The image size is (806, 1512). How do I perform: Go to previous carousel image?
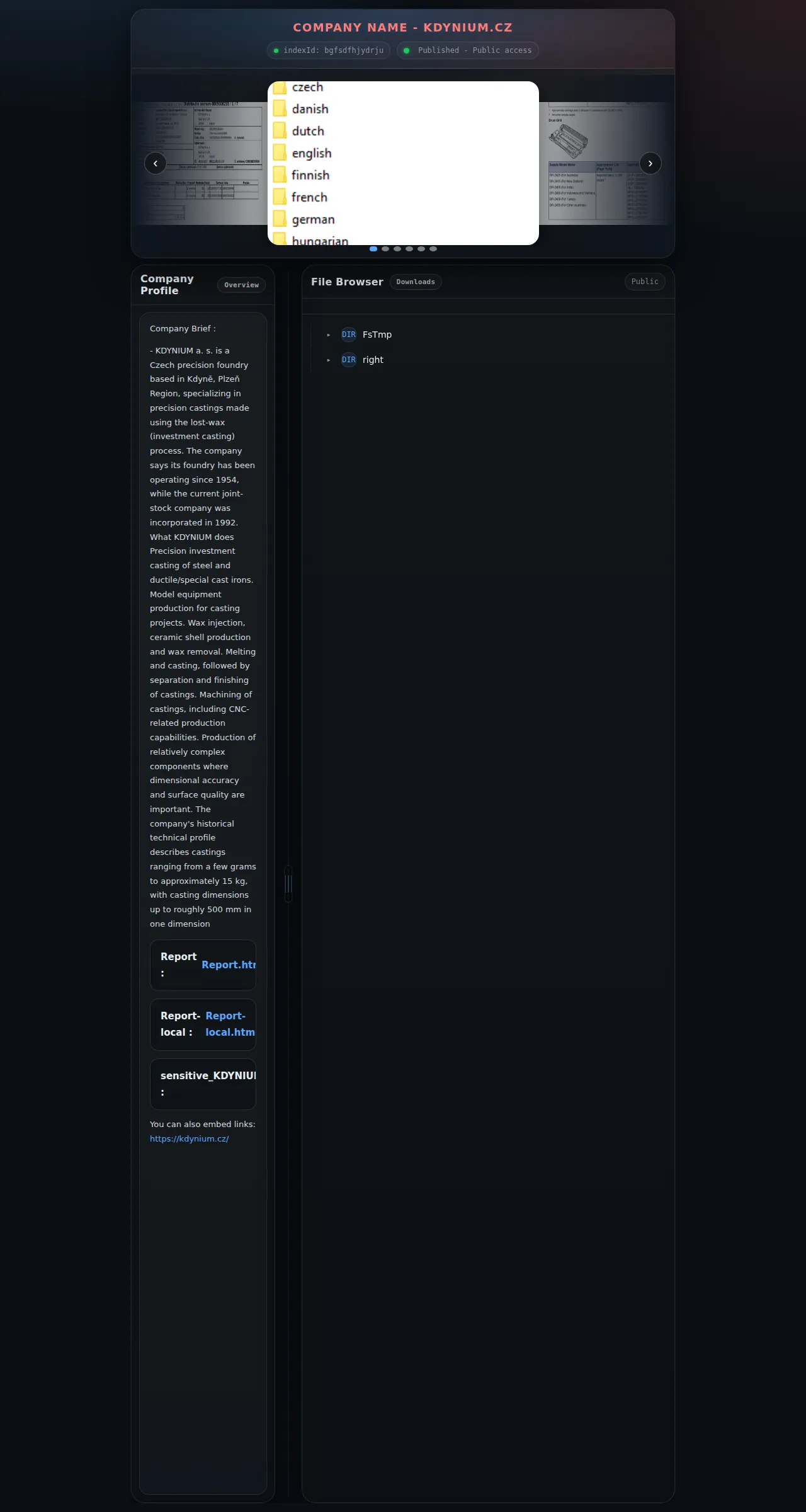click(156, 163)
